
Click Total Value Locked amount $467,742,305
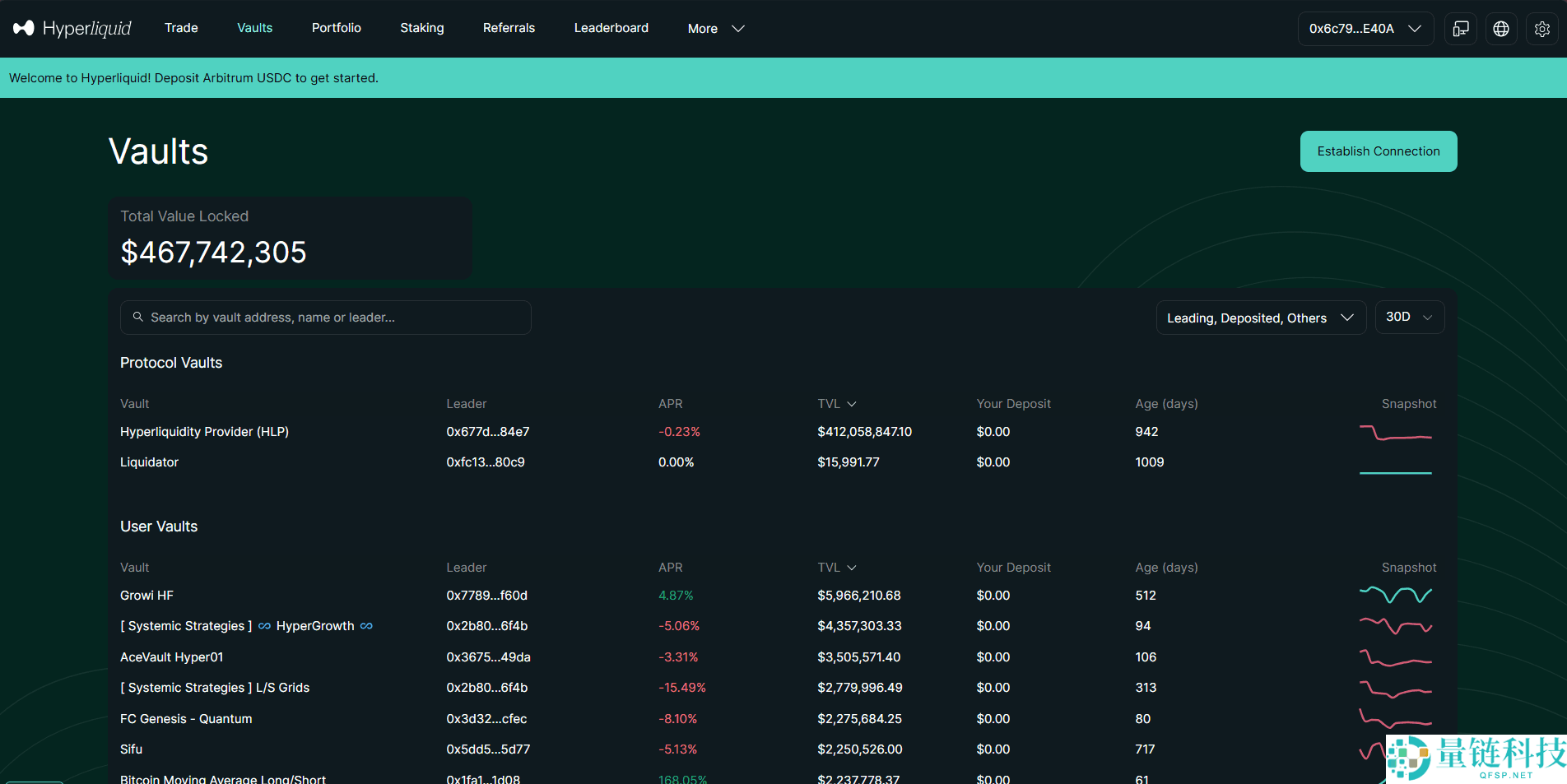[213, 252]
